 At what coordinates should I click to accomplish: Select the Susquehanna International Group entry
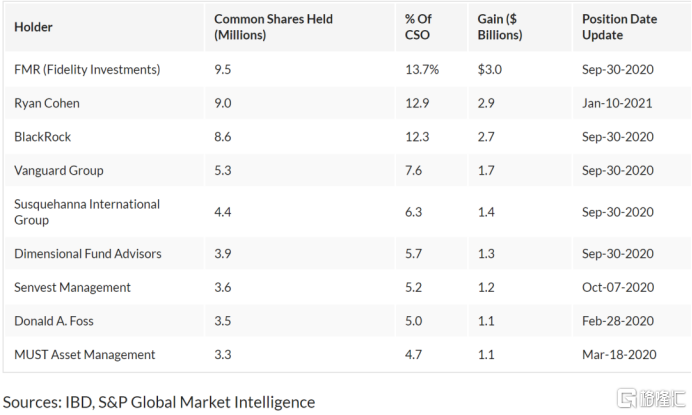tap(87, 212)
